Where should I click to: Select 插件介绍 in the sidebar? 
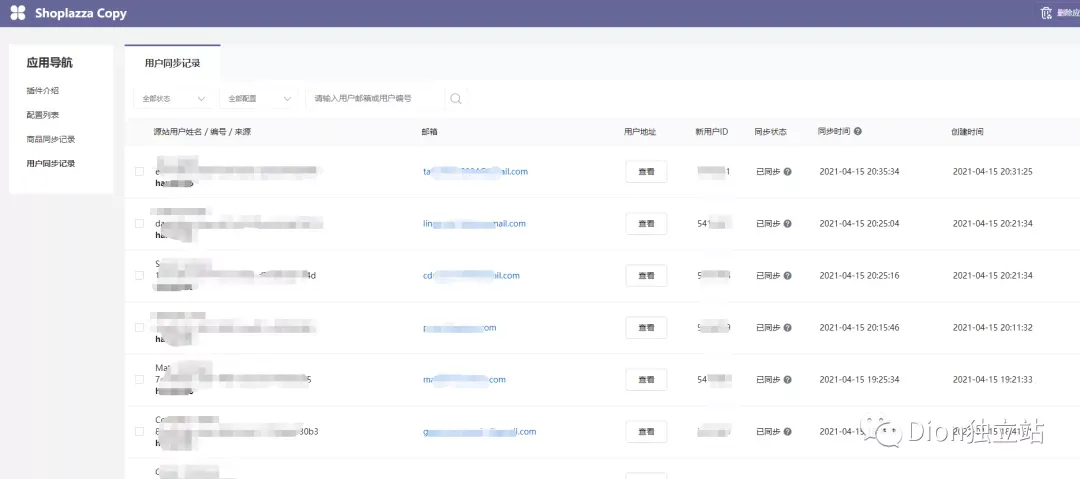click(43, 91)
